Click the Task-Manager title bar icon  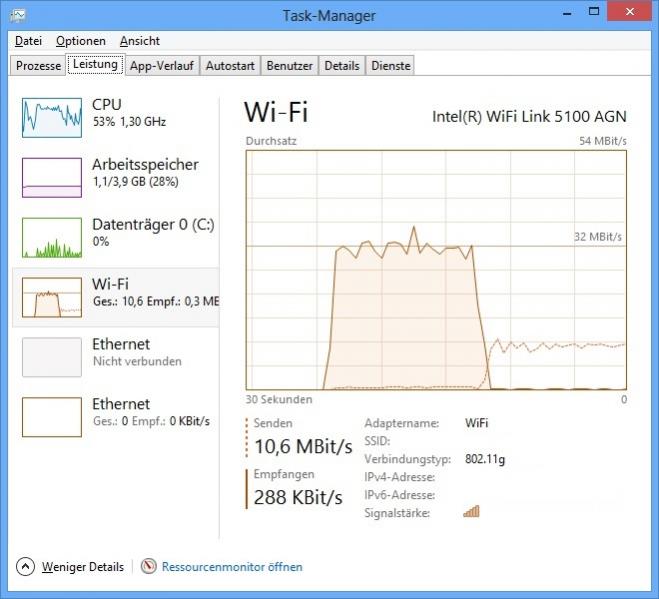[18, 15]
